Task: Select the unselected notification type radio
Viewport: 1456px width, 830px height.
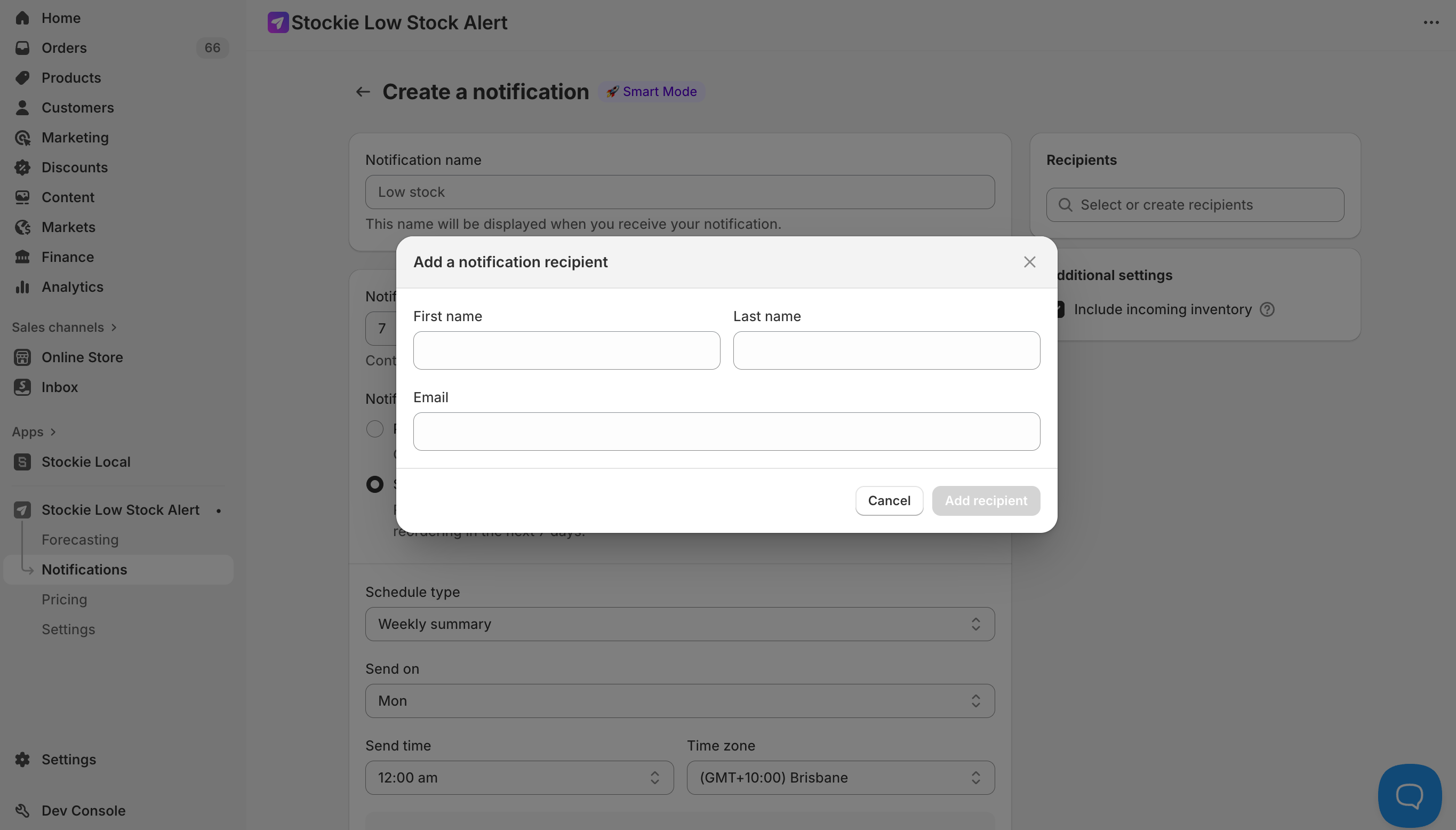Action: (x=375, y=429)
